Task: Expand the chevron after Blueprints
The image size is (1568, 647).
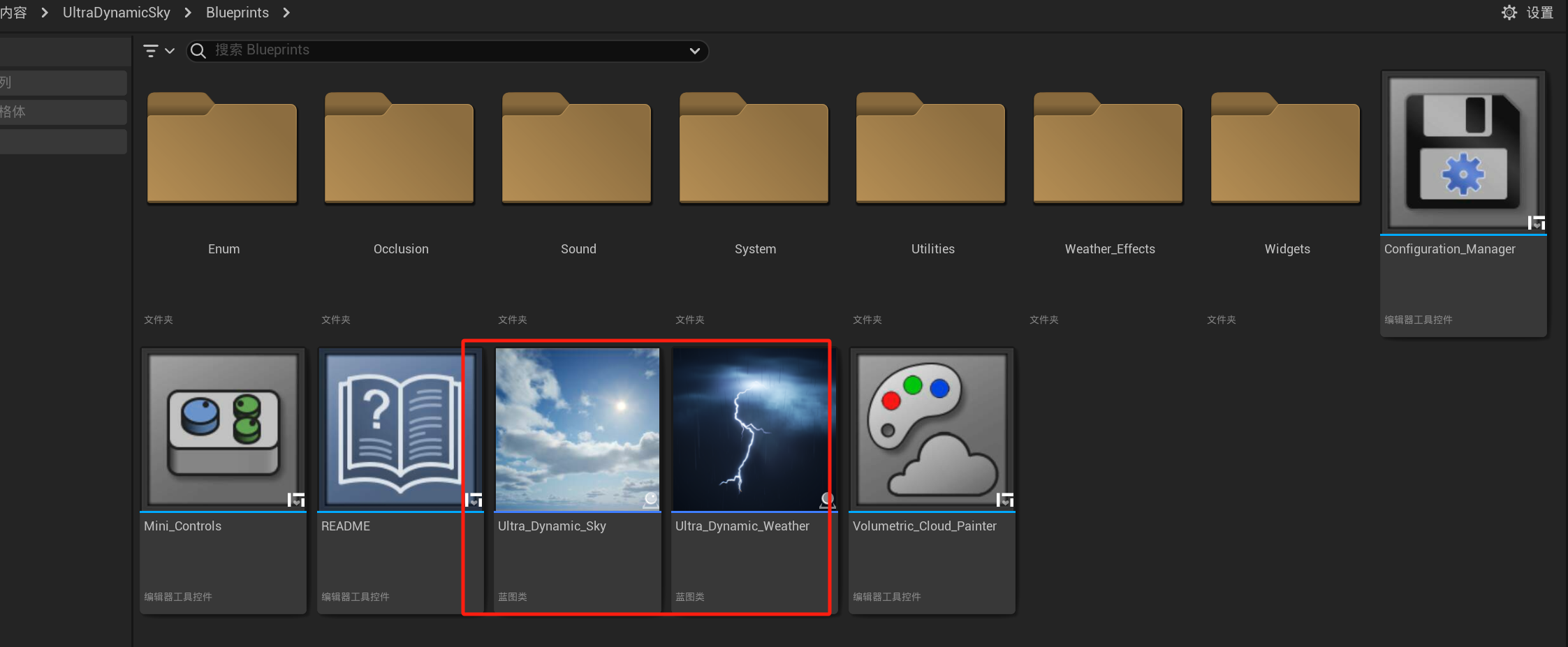Action: (x=286, y=13)
